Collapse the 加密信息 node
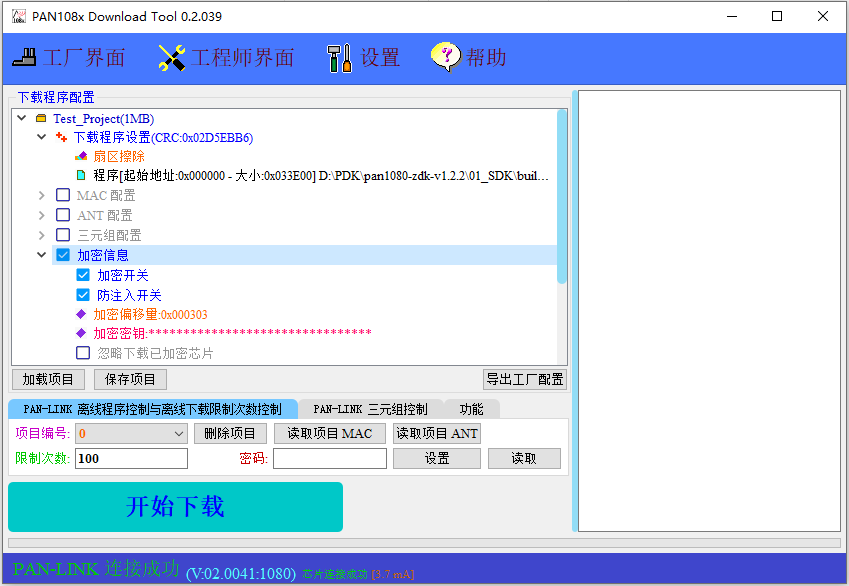Image resolution: width=849 pixels, height=586 pixels. [x=42, y=255]
